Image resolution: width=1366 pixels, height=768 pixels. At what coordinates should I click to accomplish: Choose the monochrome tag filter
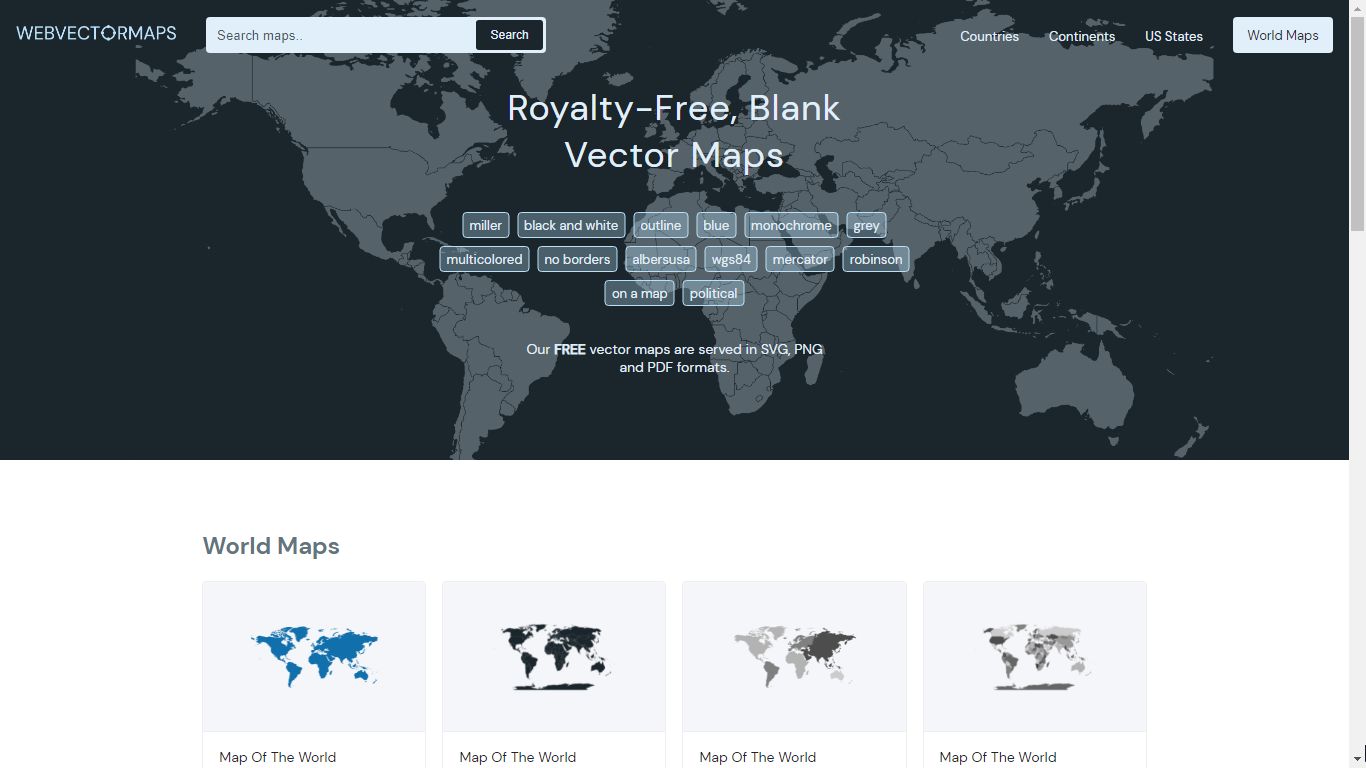tap(791, 225)
